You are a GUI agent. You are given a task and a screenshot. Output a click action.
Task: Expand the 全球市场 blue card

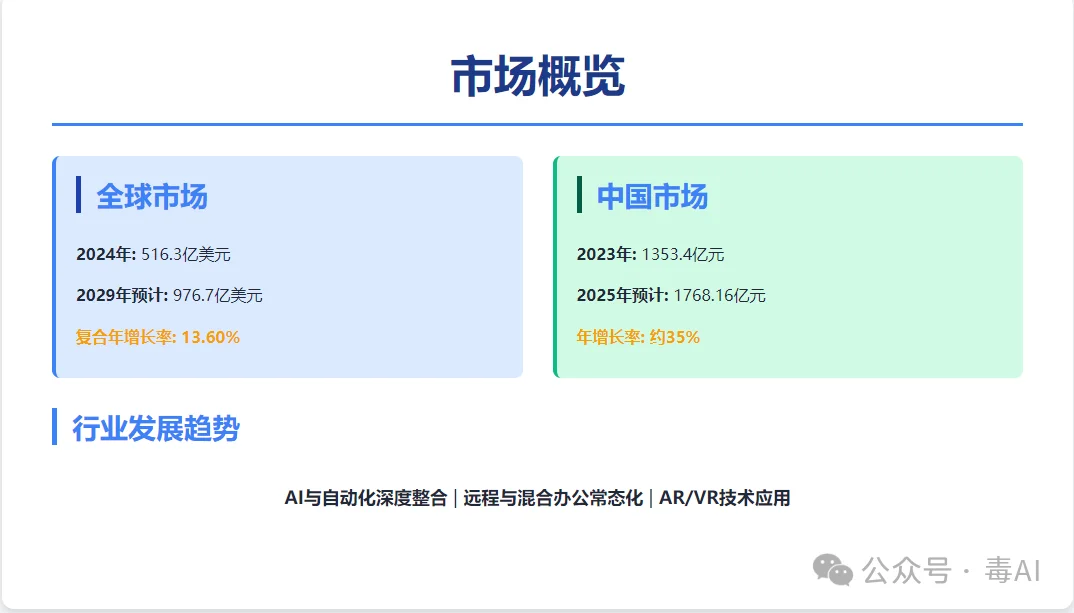[x=288, y=267]
